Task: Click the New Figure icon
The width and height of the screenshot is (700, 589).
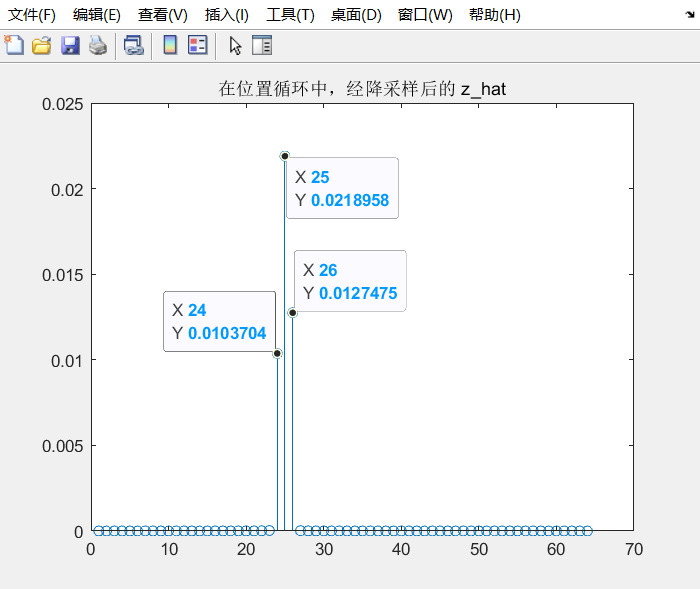Action: 14,45
